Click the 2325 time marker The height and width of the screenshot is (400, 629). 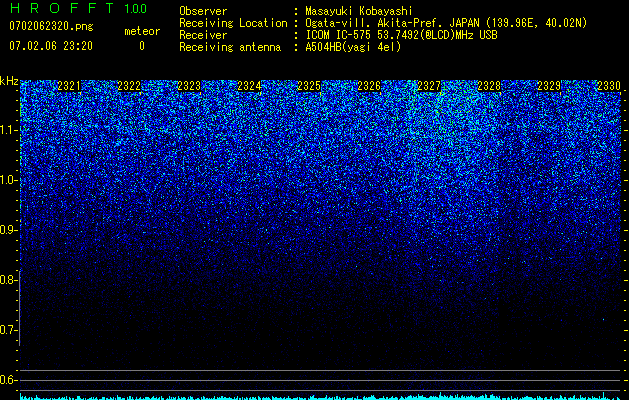309,86
